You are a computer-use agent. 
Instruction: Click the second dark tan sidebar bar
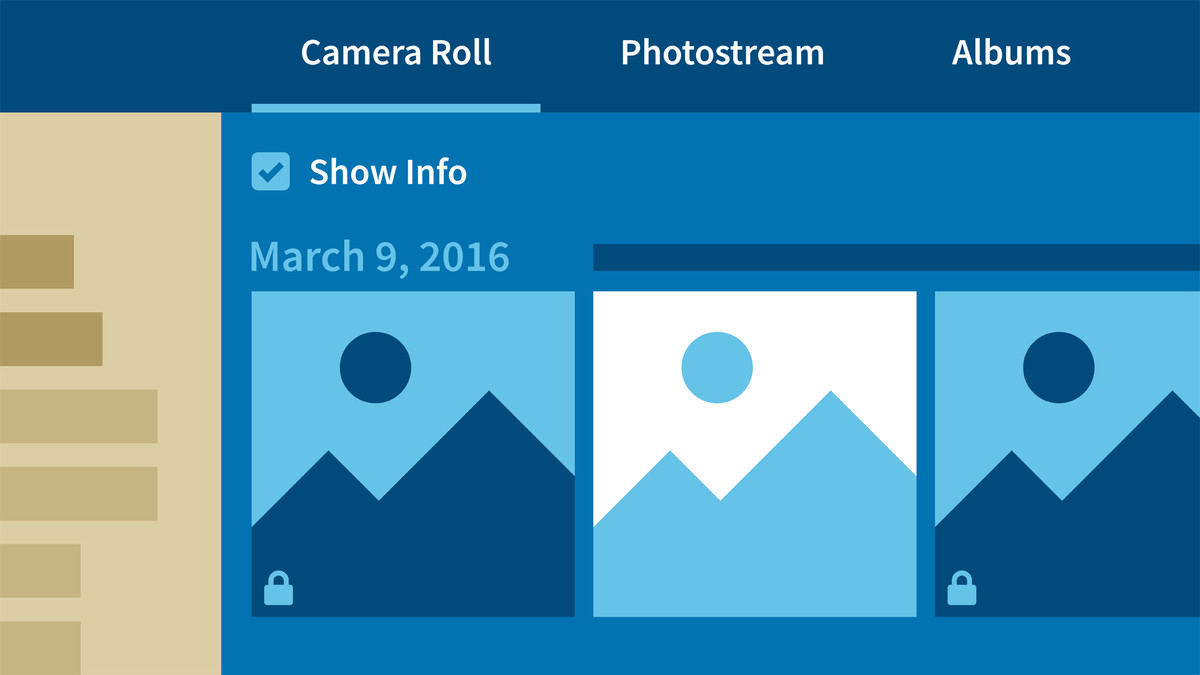(51, 339)
